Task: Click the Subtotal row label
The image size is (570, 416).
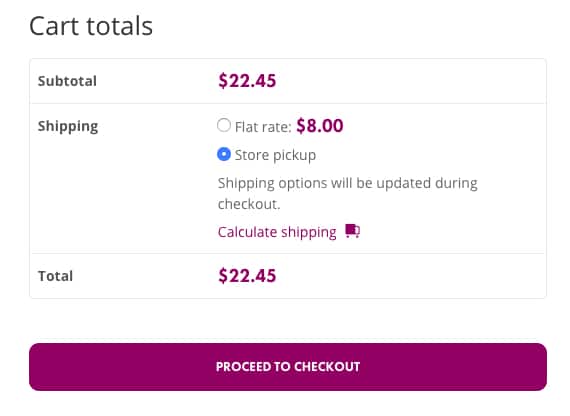Action: 67,81
